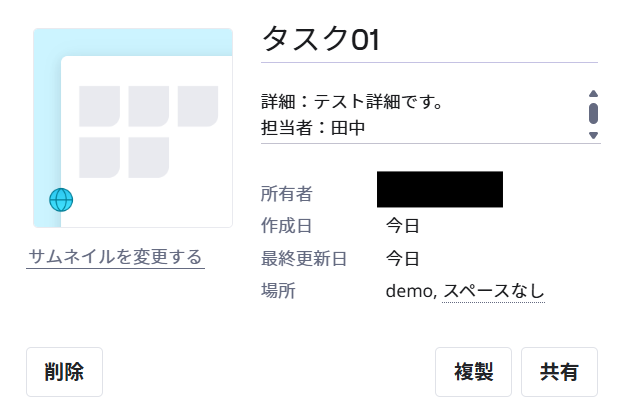Viewport: 628px width, 418px height.
Task: Click the 詳細:テスト詳細です。 description line
Action: coord(352,101)
